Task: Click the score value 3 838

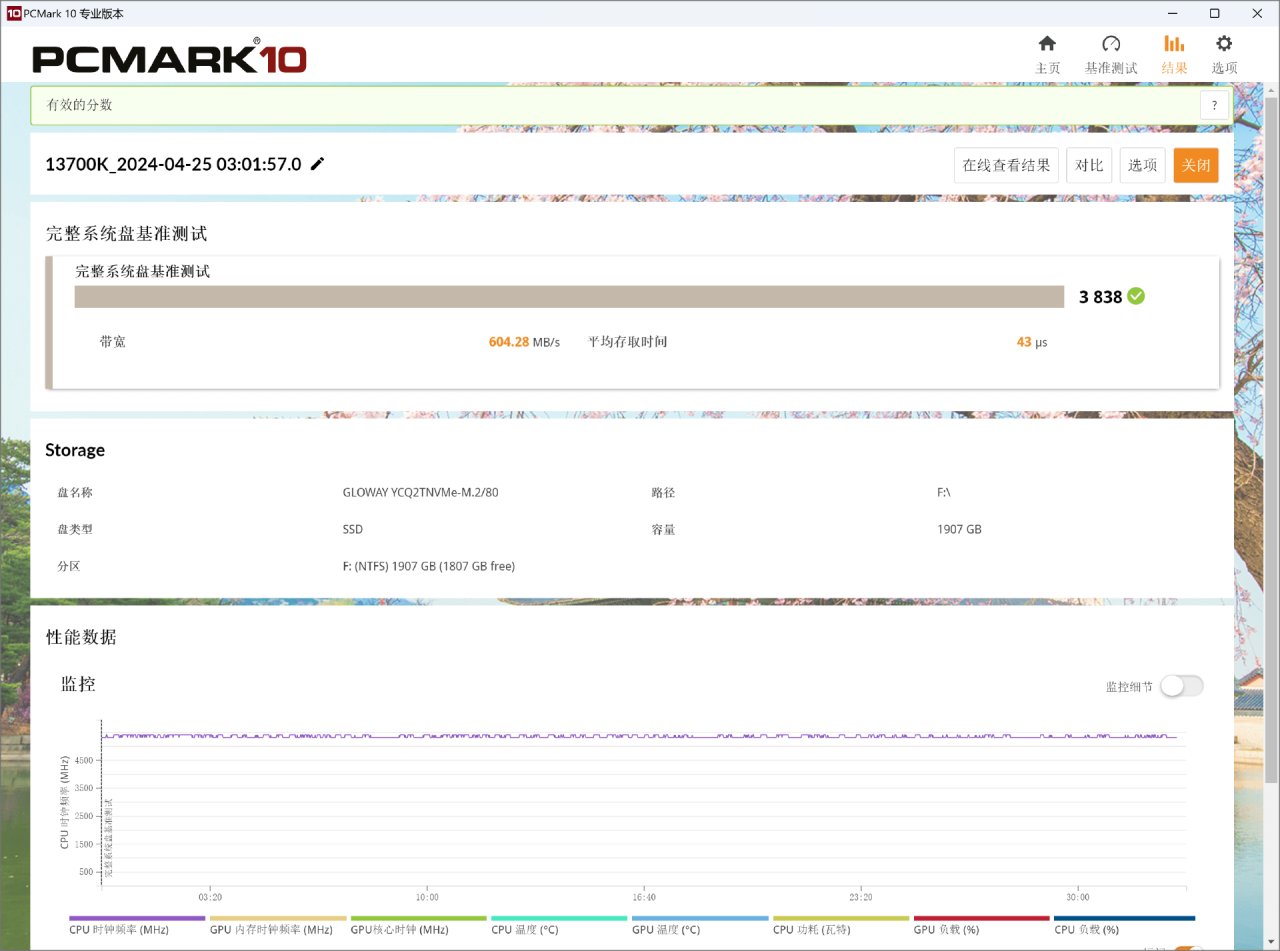Action: (1100, 297)
